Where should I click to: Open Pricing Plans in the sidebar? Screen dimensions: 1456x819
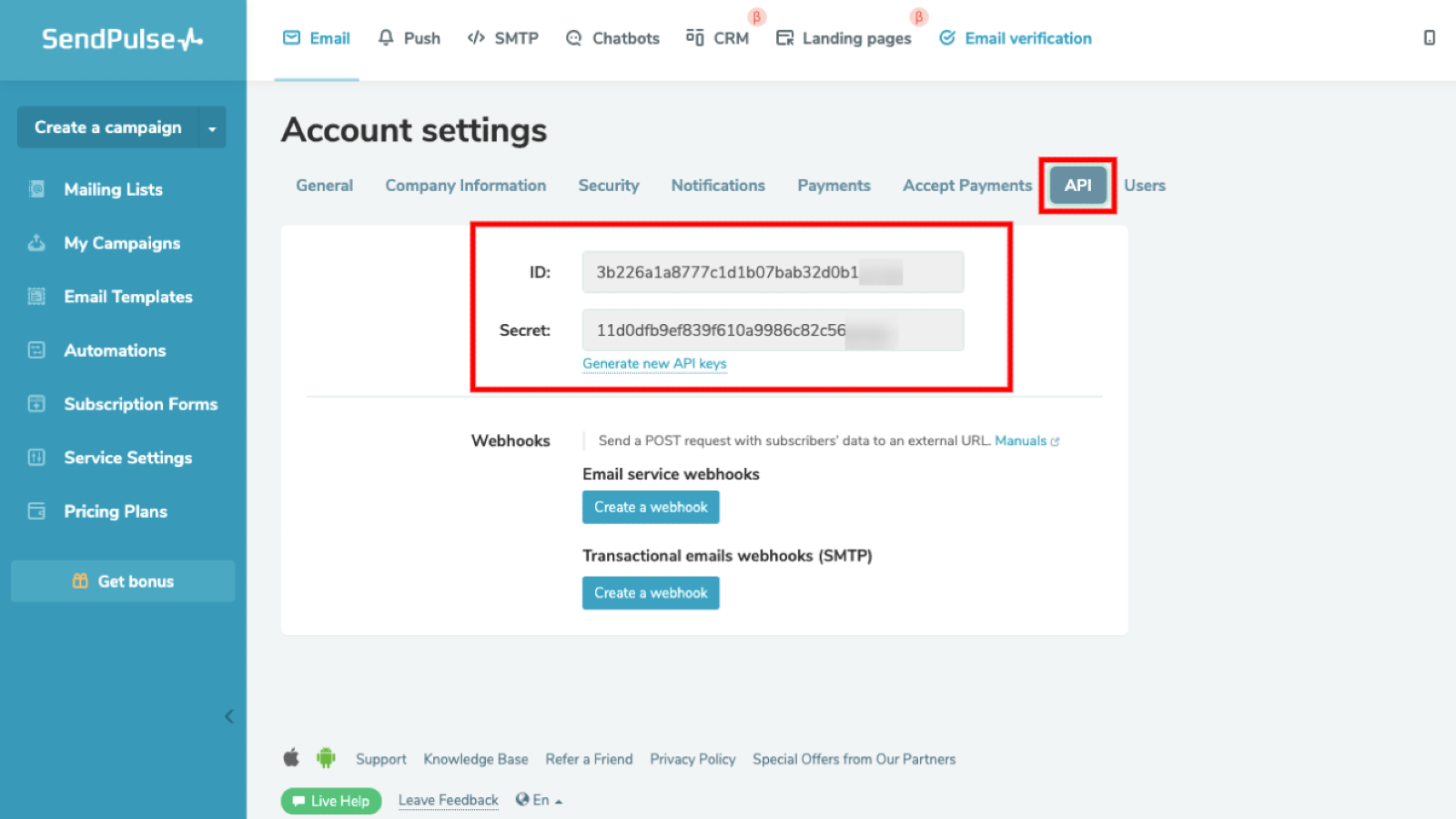click(115, 511)
